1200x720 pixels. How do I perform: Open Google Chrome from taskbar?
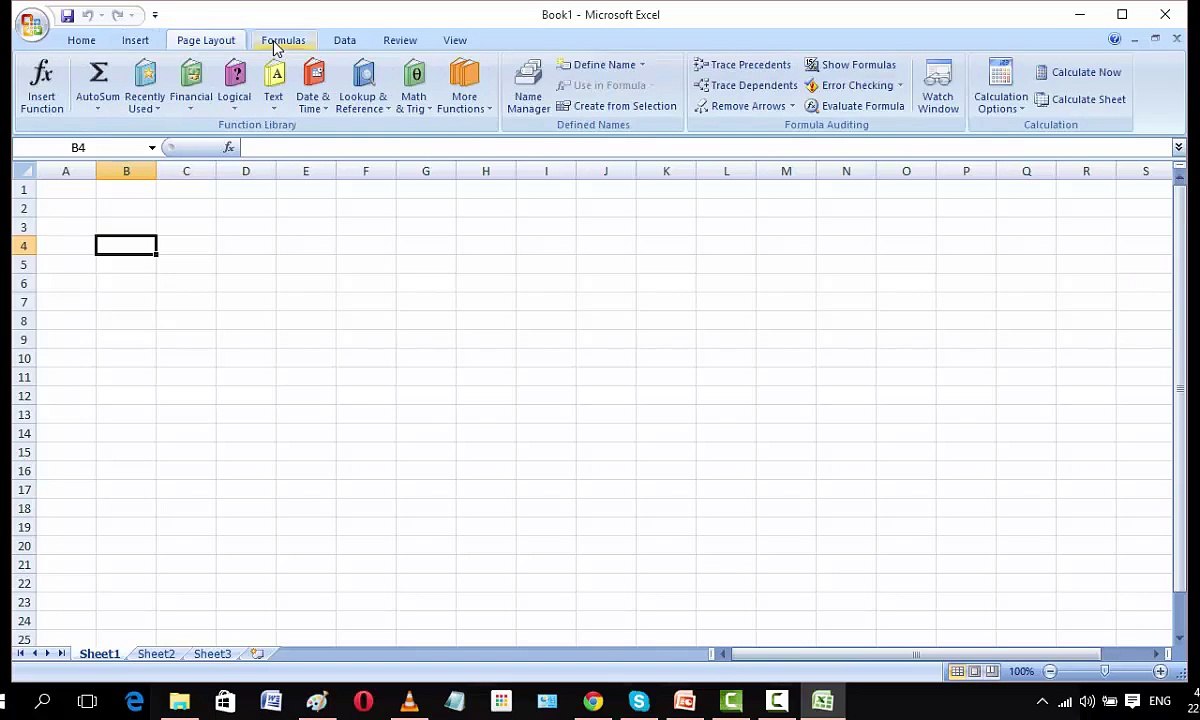click(x=593, y=701)
